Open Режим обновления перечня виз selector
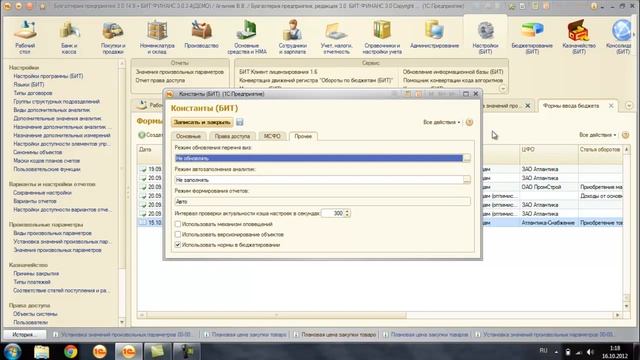 point(467,158)
